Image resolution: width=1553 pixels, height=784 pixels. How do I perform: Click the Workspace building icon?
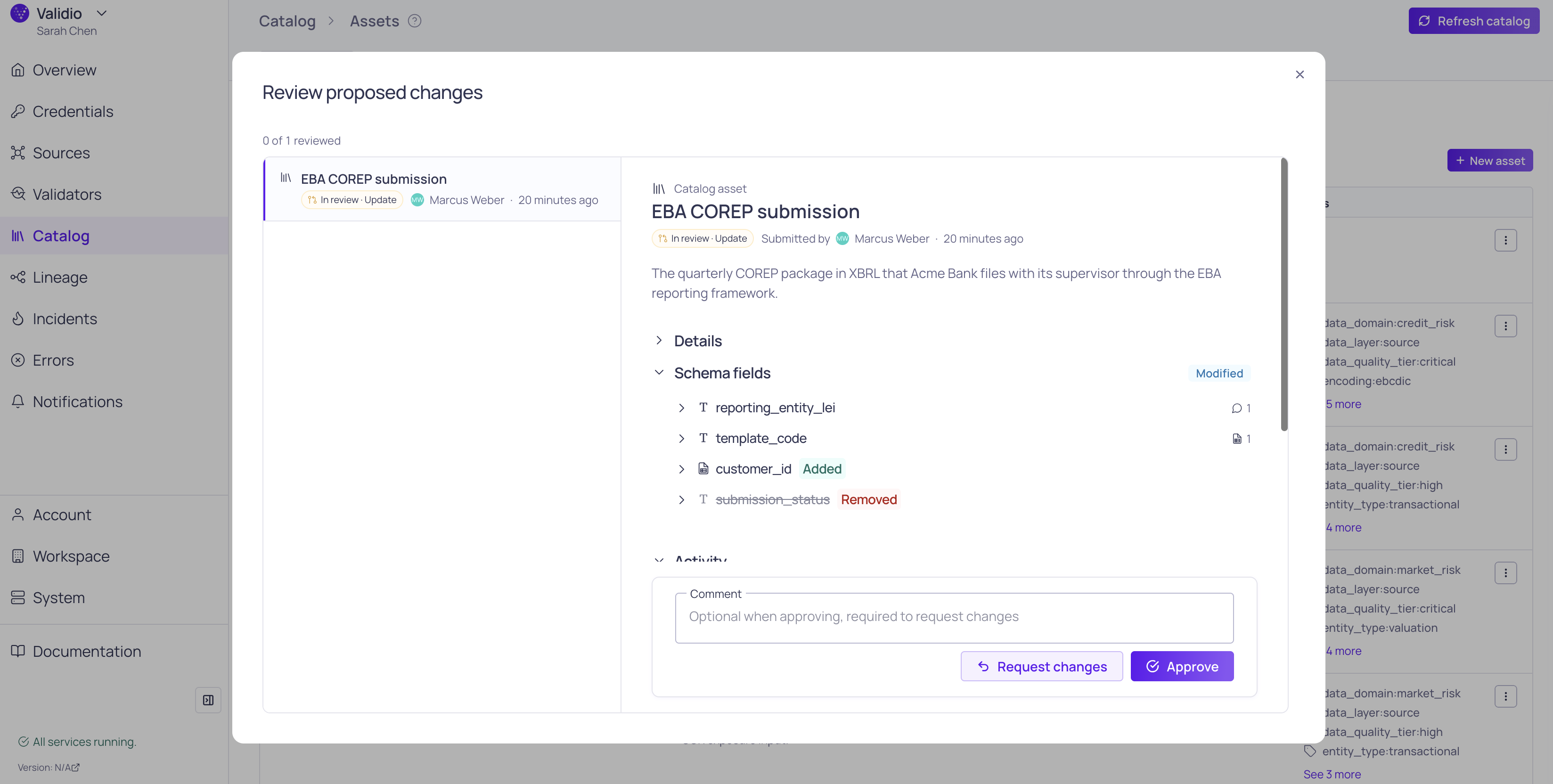tap(18, 556)
